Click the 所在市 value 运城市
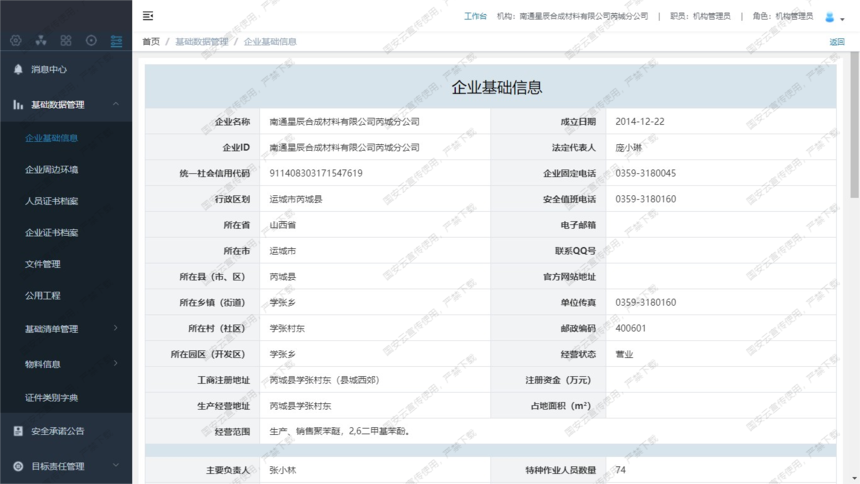This screenshot has width=860, height=484. (283, 251)
